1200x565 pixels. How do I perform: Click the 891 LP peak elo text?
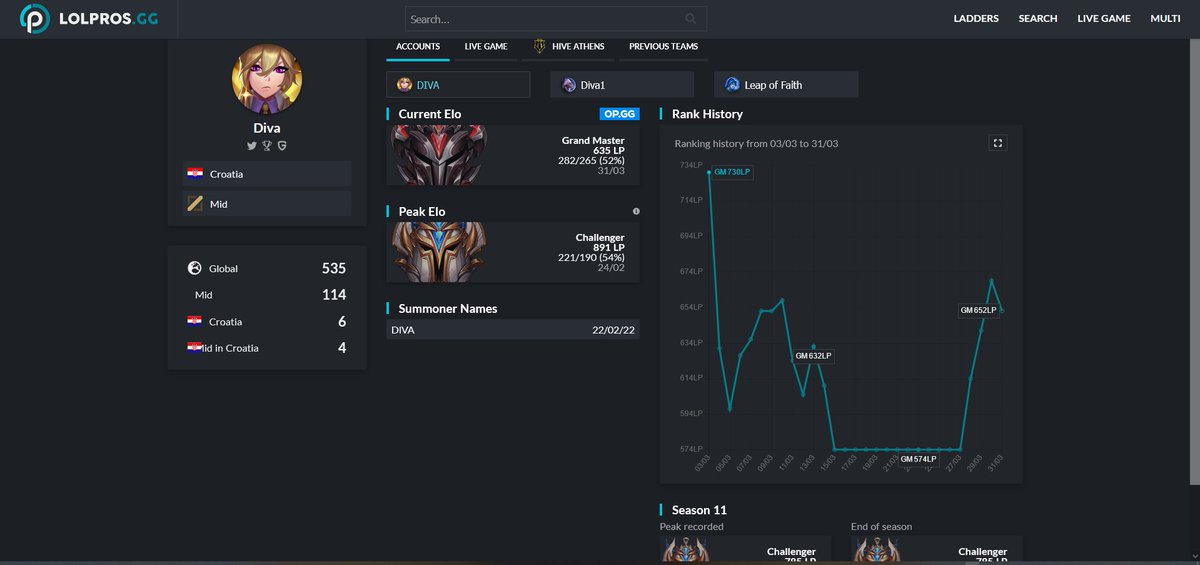(x=608, y=248)
